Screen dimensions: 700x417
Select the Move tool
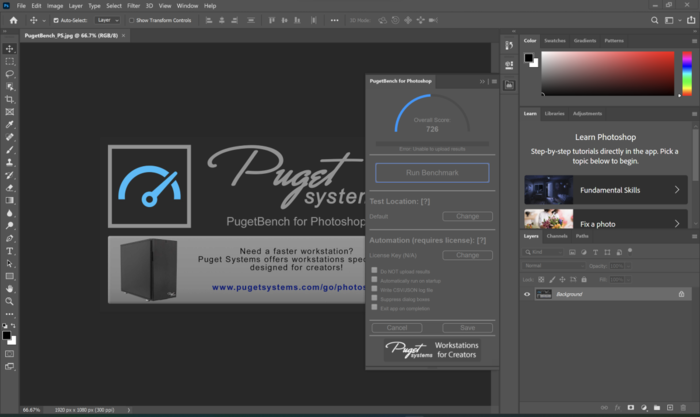click(9, 49)
